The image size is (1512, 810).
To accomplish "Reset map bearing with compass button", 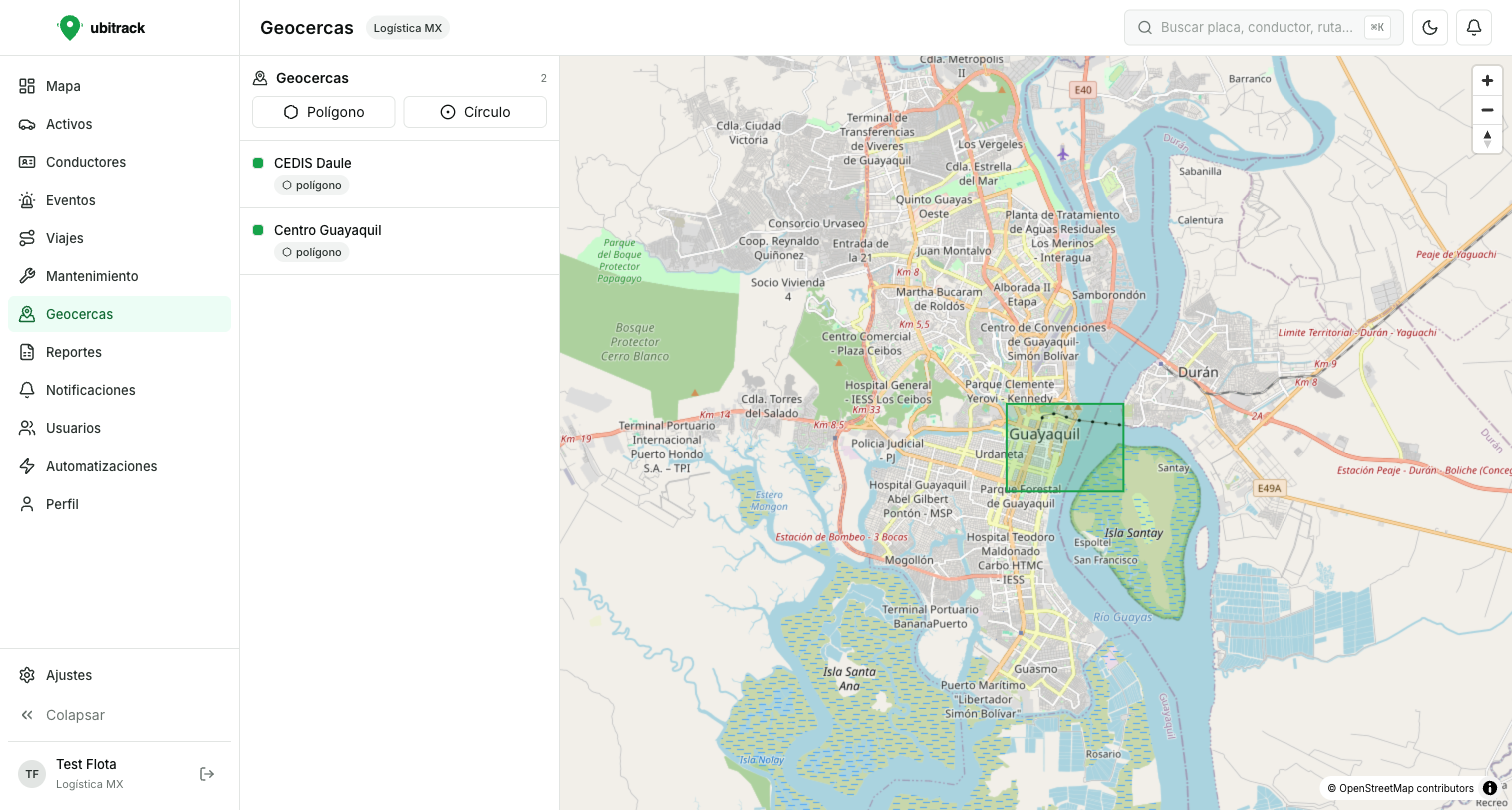I will click(1487, 139).
